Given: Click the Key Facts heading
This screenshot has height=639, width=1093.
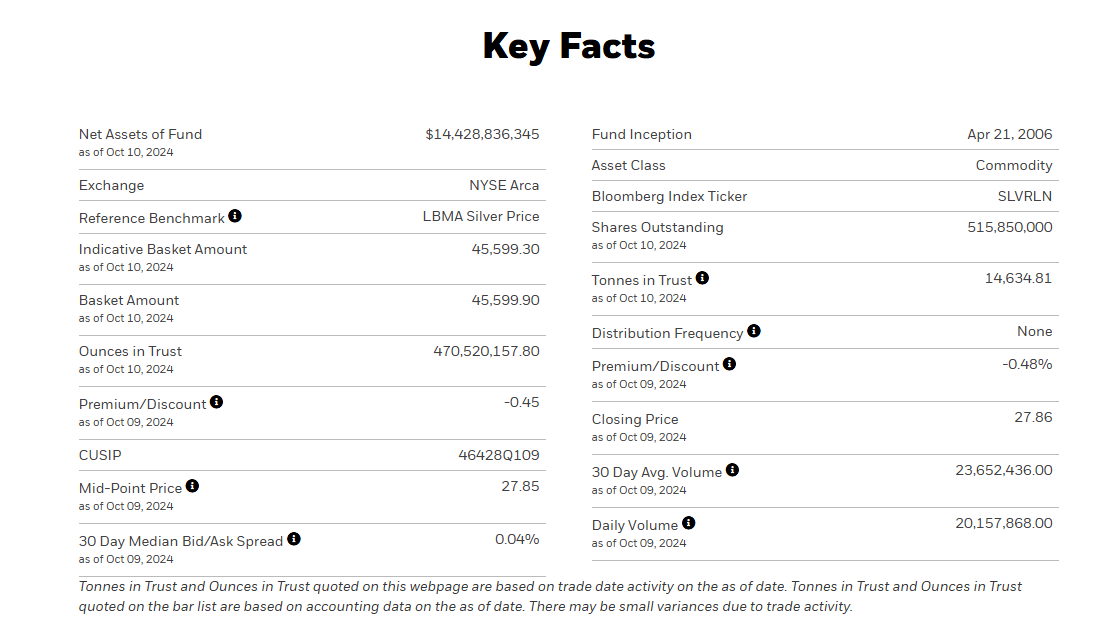Looking at the screenshot, I should (569, 46).
